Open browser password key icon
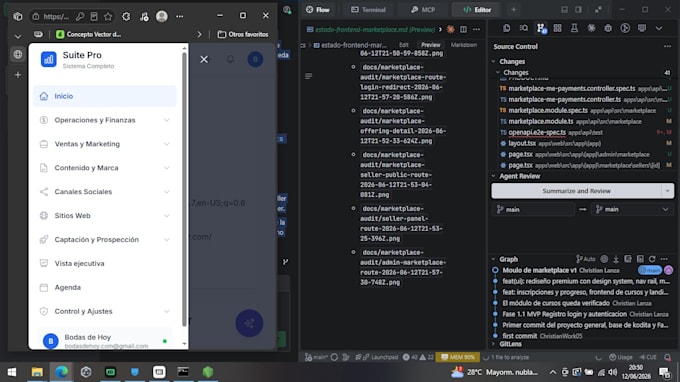 tap(80, 16)
